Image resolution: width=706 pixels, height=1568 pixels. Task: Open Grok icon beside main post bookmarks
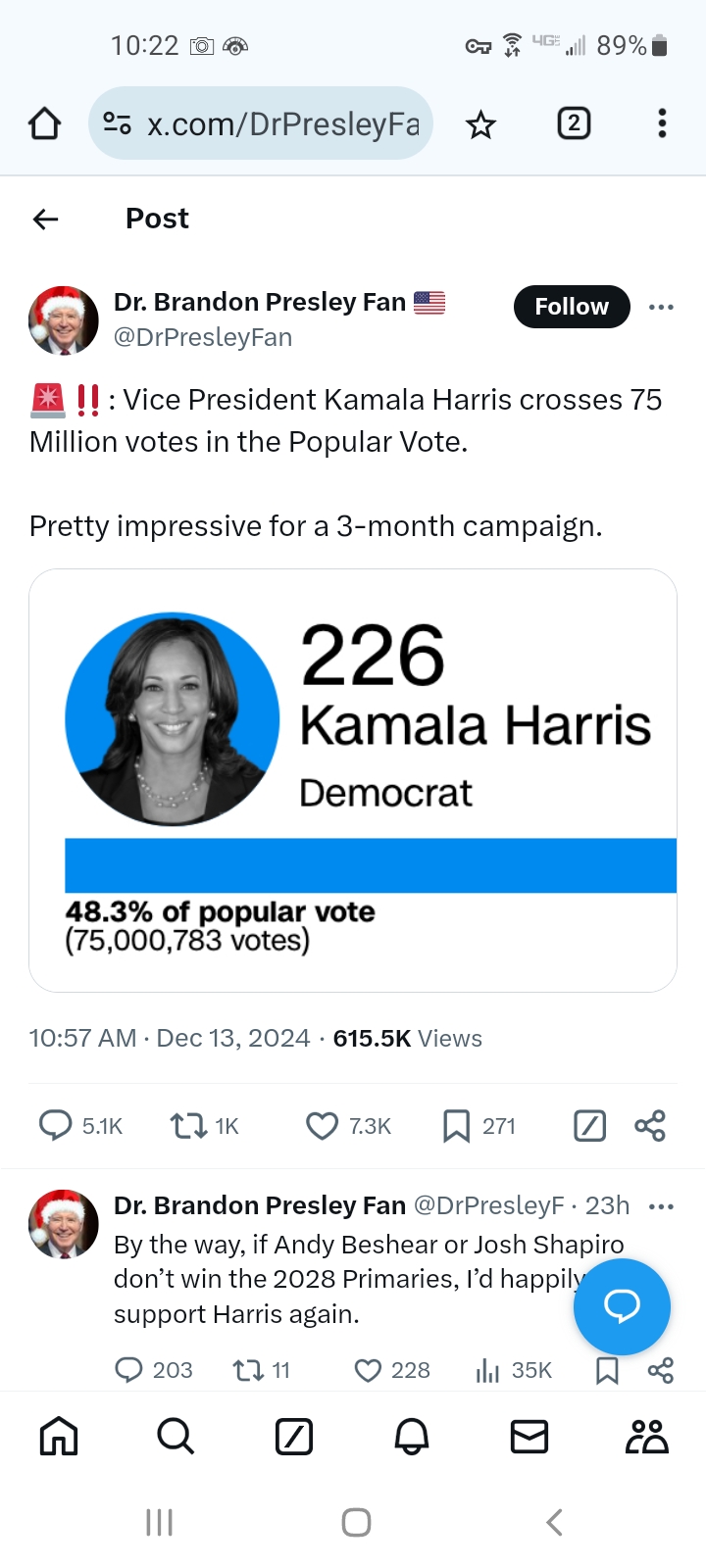pyautogui.click(x=589, y=1126)
